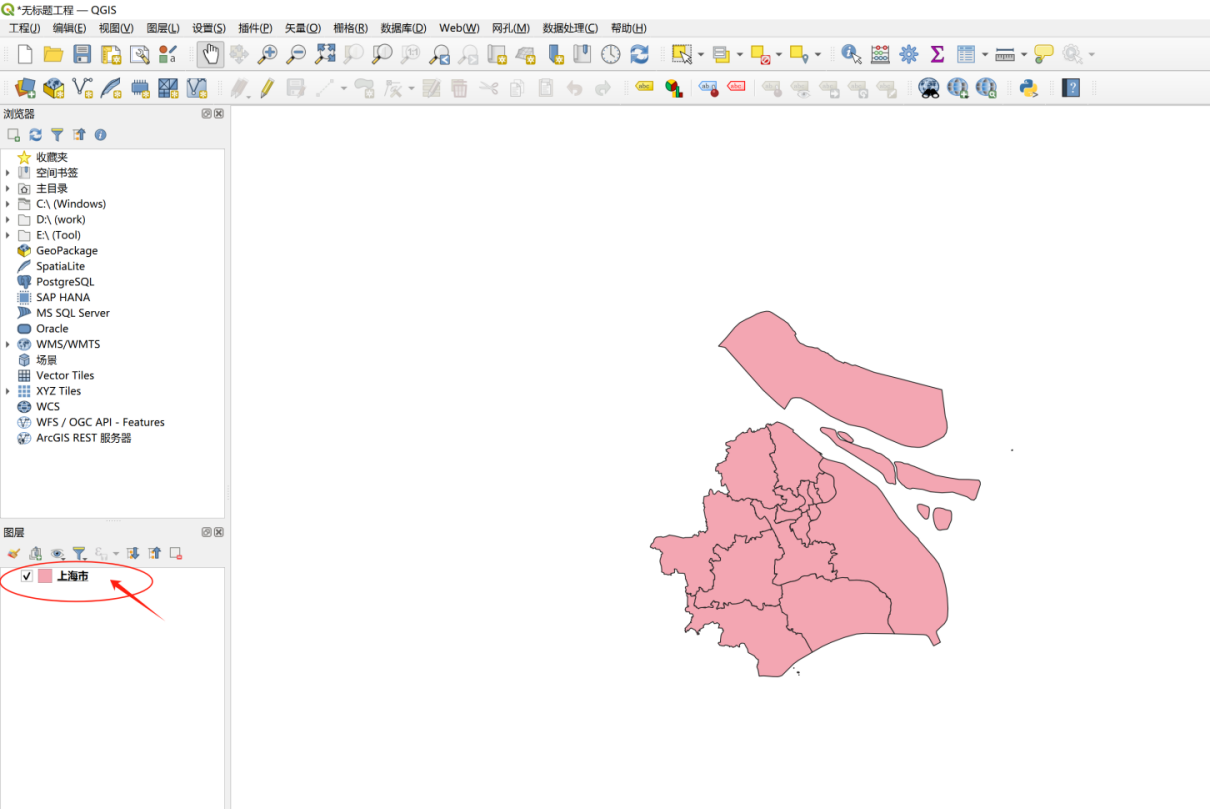This screenshot has height=809, width=1210.
Task: Expand the E:\ (Tool) drive node
Action: 8,235
